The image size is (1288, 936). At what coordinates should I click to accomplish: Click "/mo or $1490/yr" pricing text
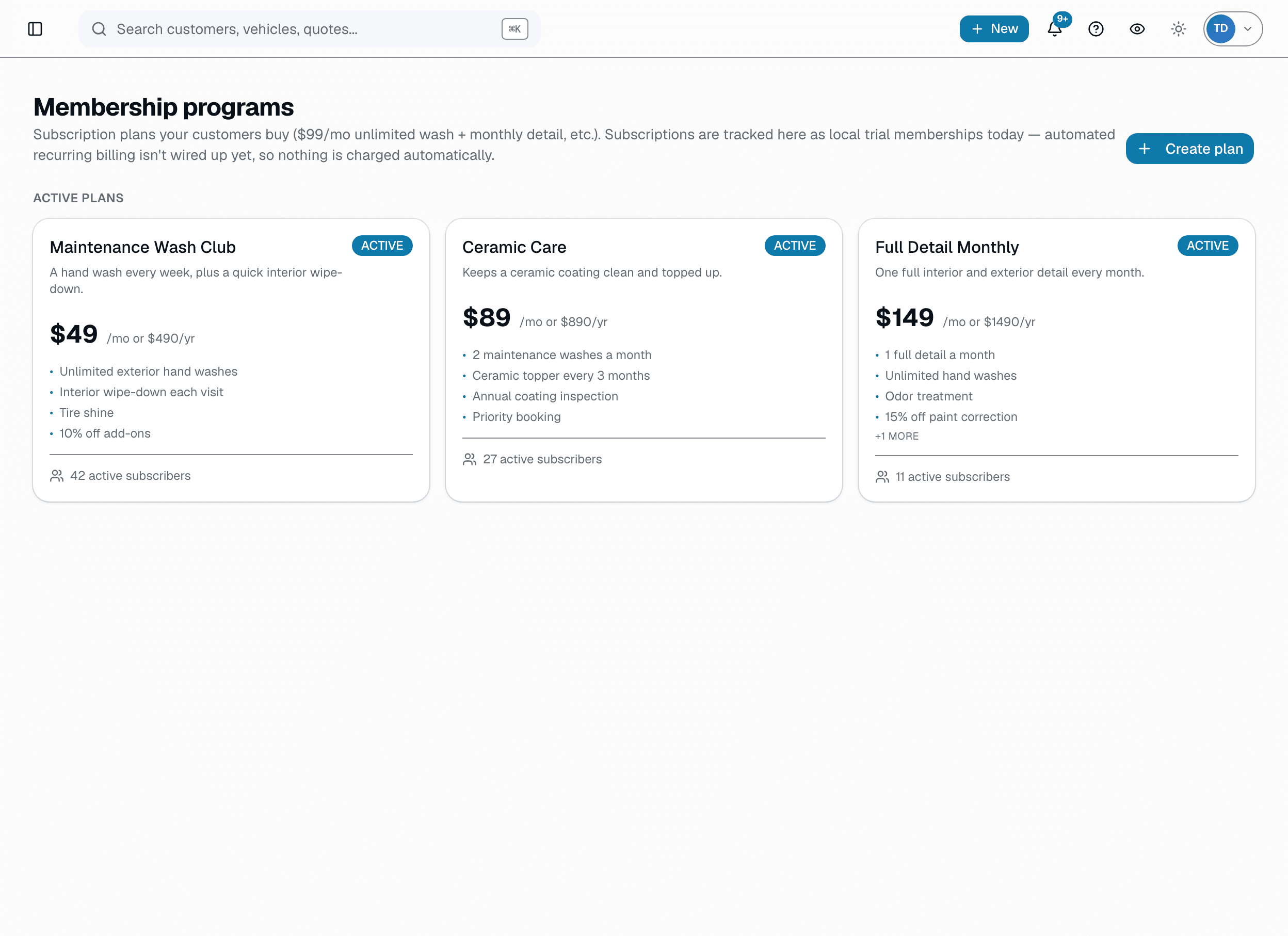pos(989,322)
